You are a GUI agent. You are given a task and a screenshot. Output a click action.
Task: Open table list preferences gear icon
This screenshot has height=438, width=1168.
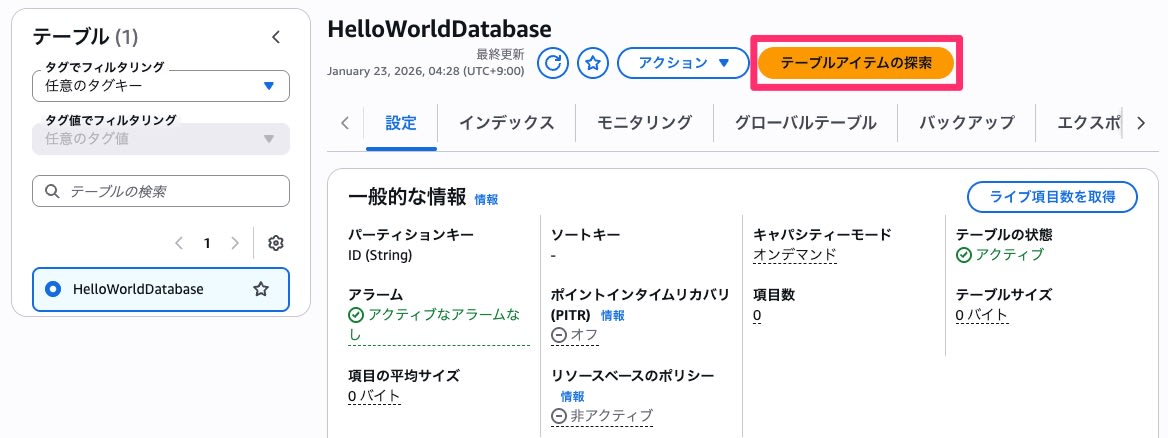276,243
